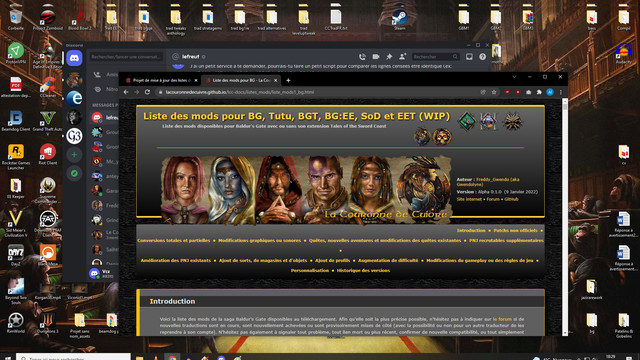Reload the browser page
640x360 pixels.
point(147,92)
